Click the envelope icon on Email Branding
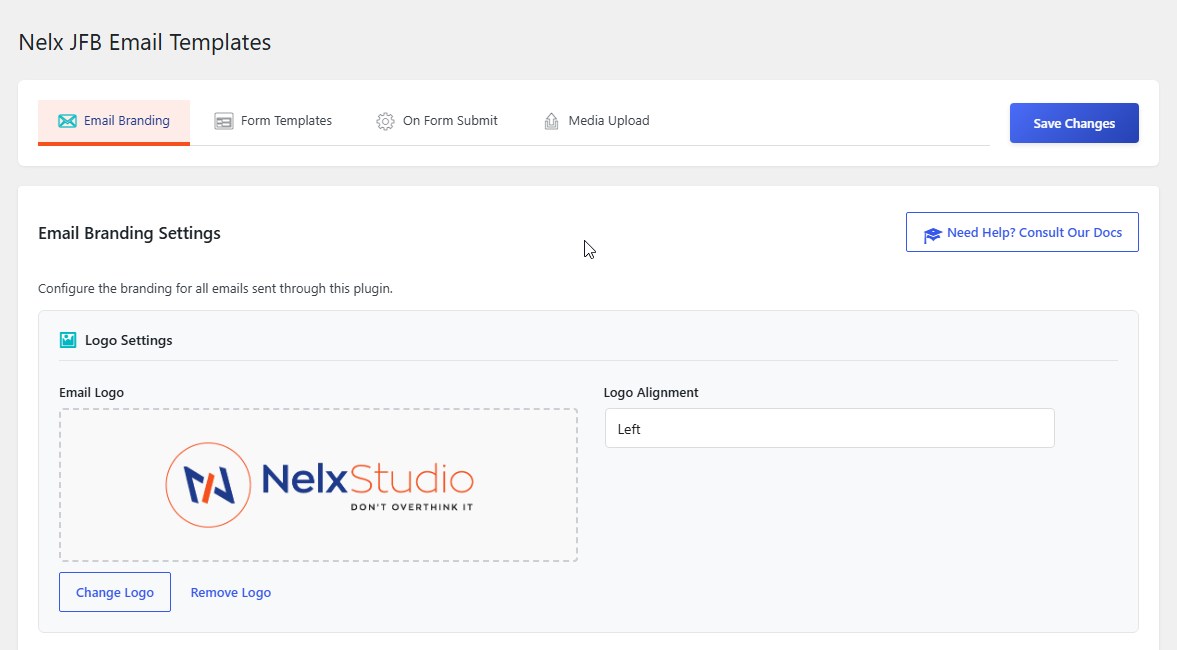The height and width of the screenshot is (650, 1177). (68, 121)
